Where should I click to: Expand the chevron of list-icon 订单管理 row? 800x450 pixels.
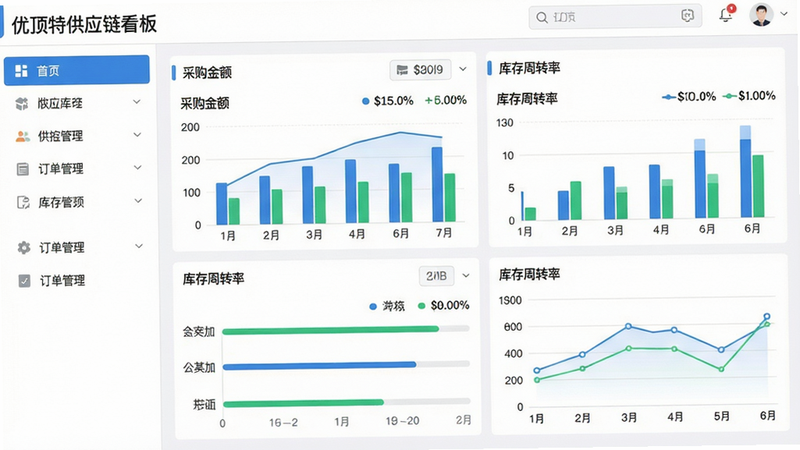[138, 167]
